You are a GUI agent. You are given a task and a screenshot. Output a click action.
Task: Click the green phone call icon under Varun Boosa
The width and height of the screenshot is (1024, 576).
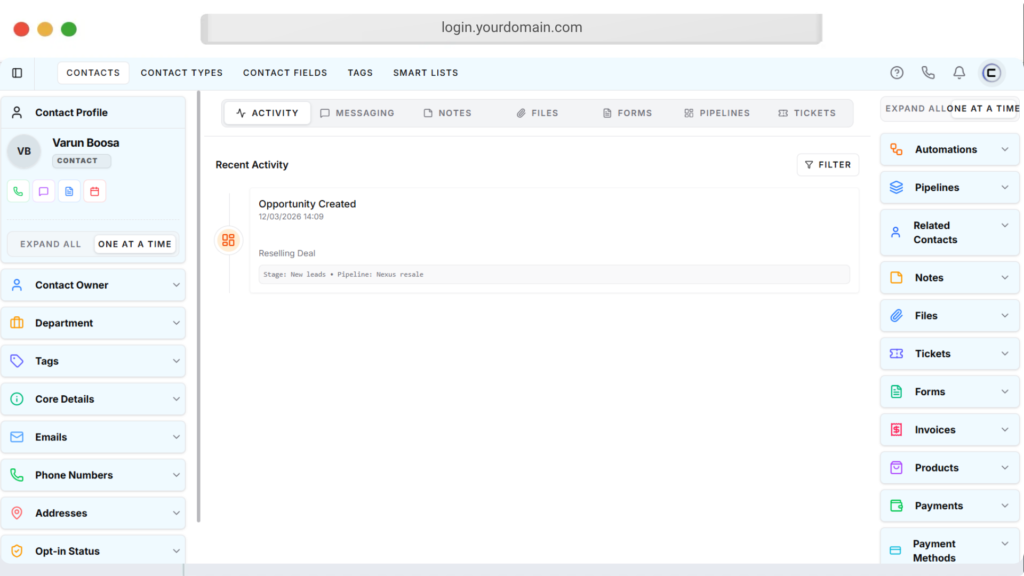[18, 191]
